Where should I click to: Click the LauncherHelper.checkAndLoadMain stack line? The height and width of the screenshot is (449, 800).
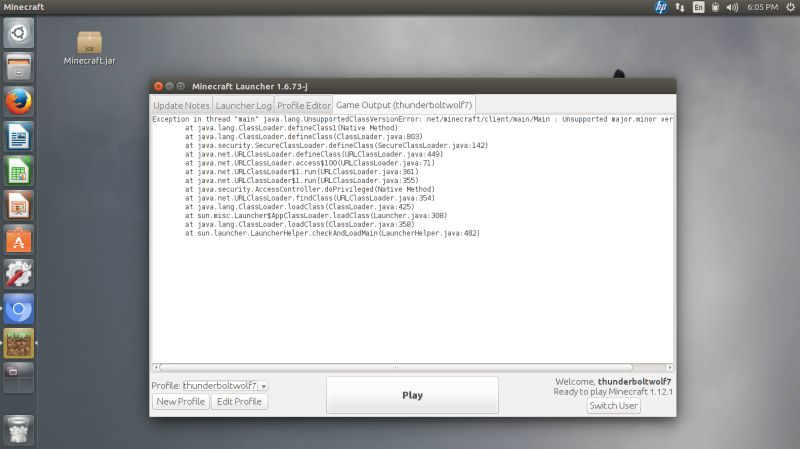pyautogui.click(x=332, y=233)
